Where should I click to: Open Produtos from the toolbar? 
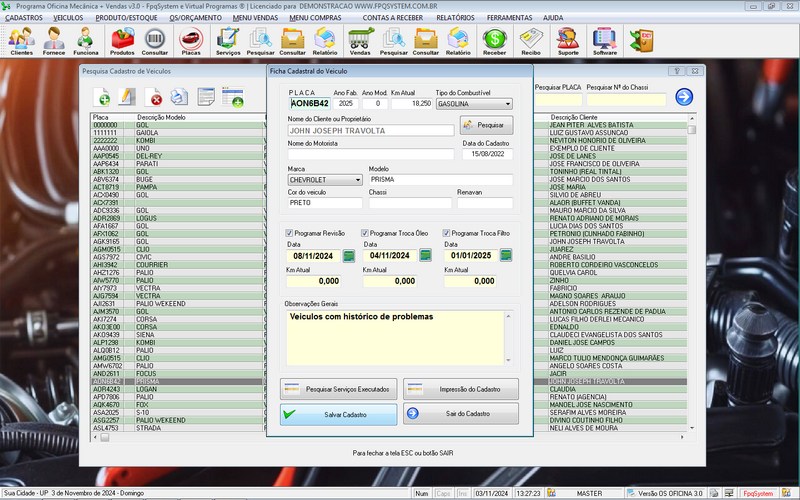click(x=122, y=40)
